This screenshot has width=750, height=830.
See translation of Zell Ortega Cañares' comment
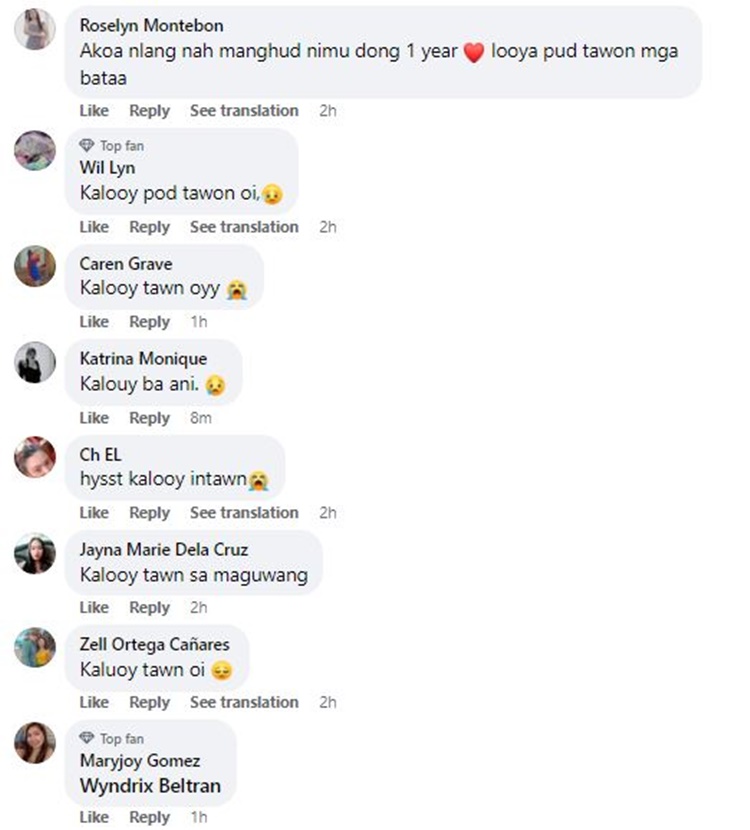244,703
